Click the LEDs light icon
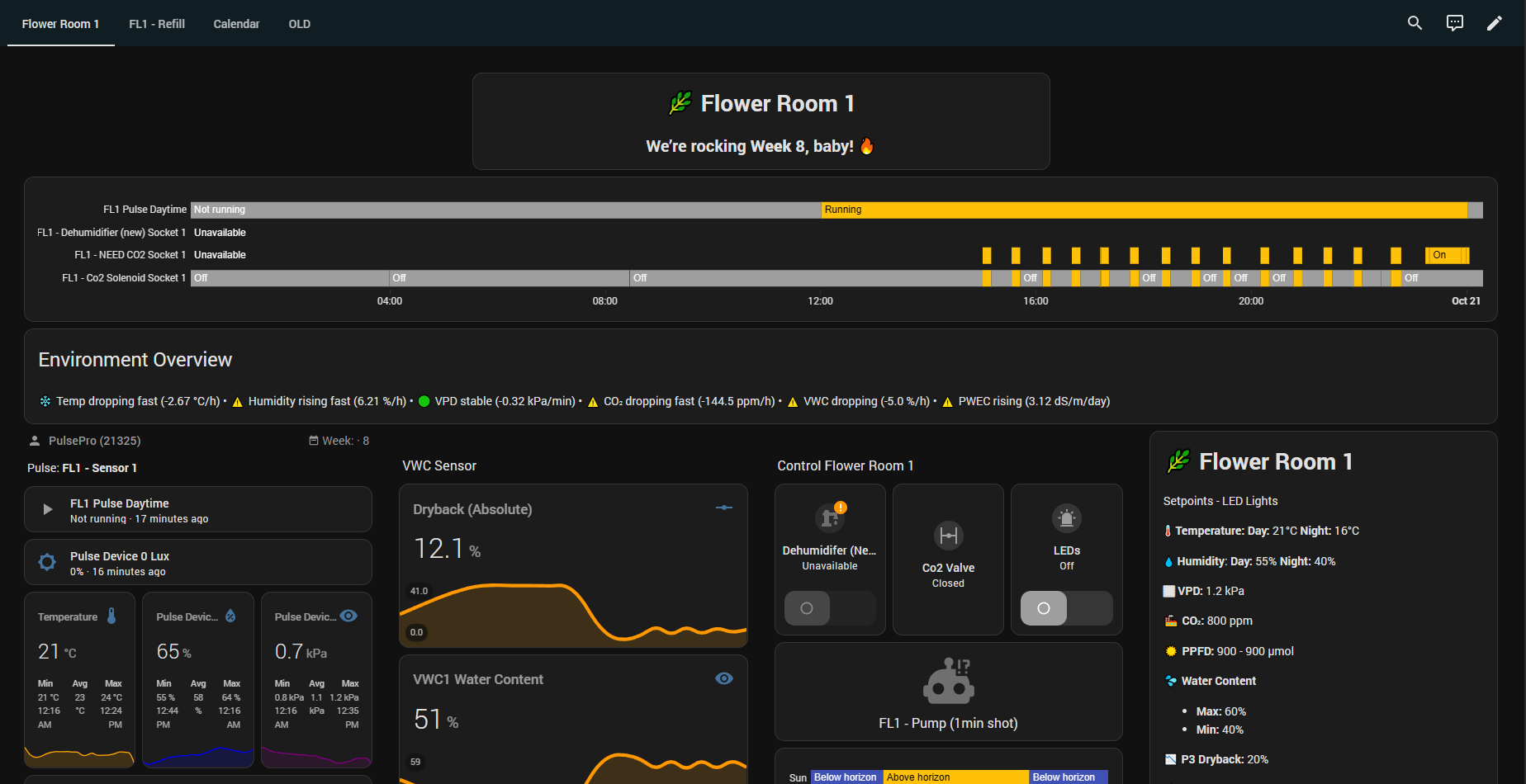 tap(1066, 518)
